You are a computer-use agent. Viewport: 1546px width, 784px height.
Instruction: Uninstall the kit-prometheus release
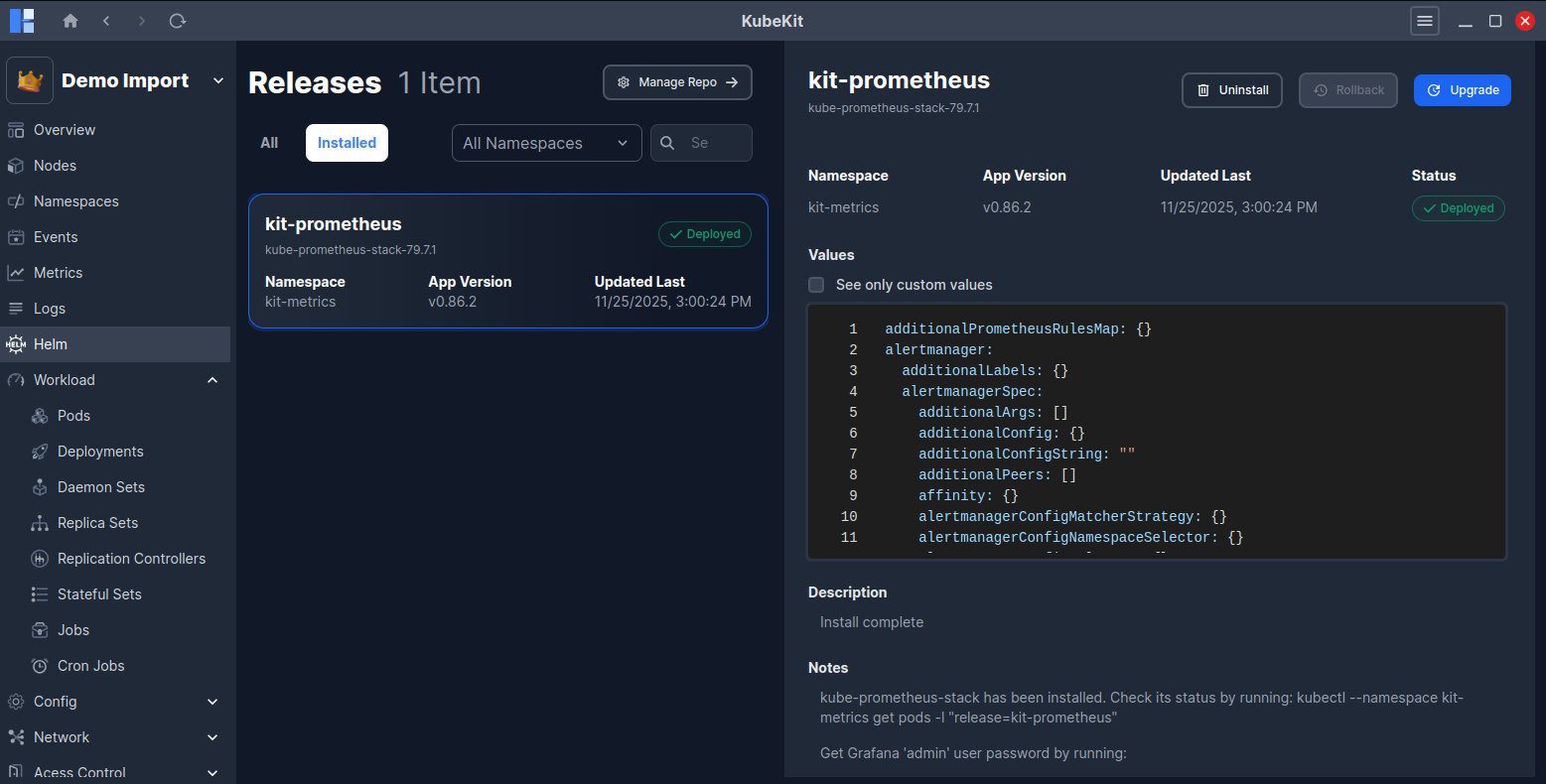point(1231,90)
